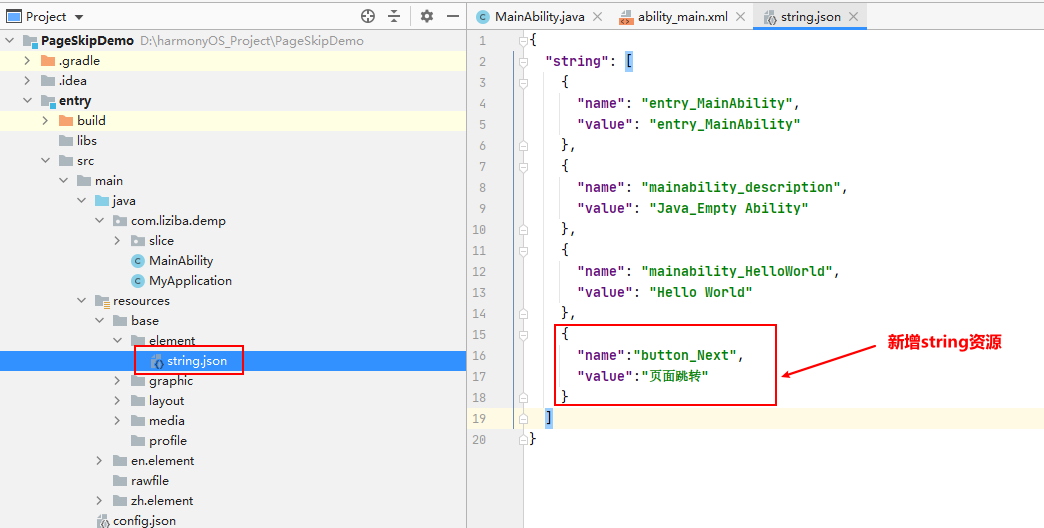Fold the object starting at line 11
This screenshot has width=1044, height=528.
pyautogui.click(x=524, y=251)
